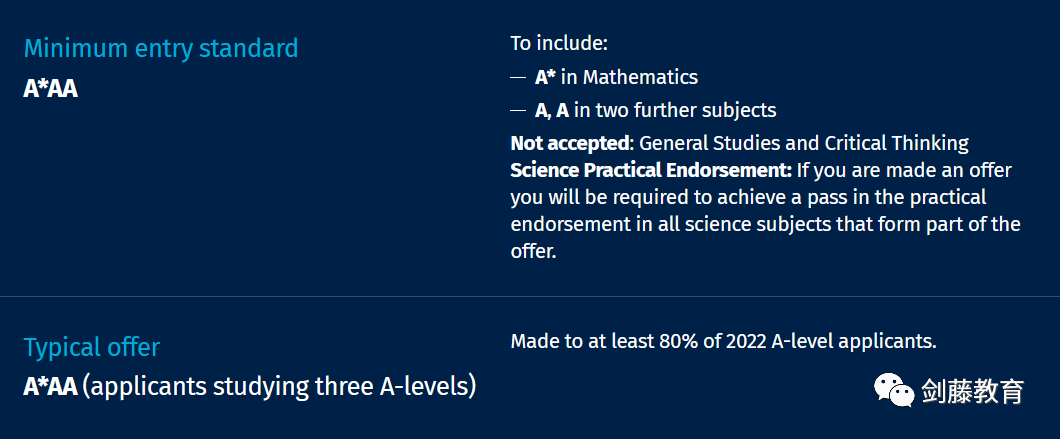Click the dash bullet before 'A, A'

point(518,110)
